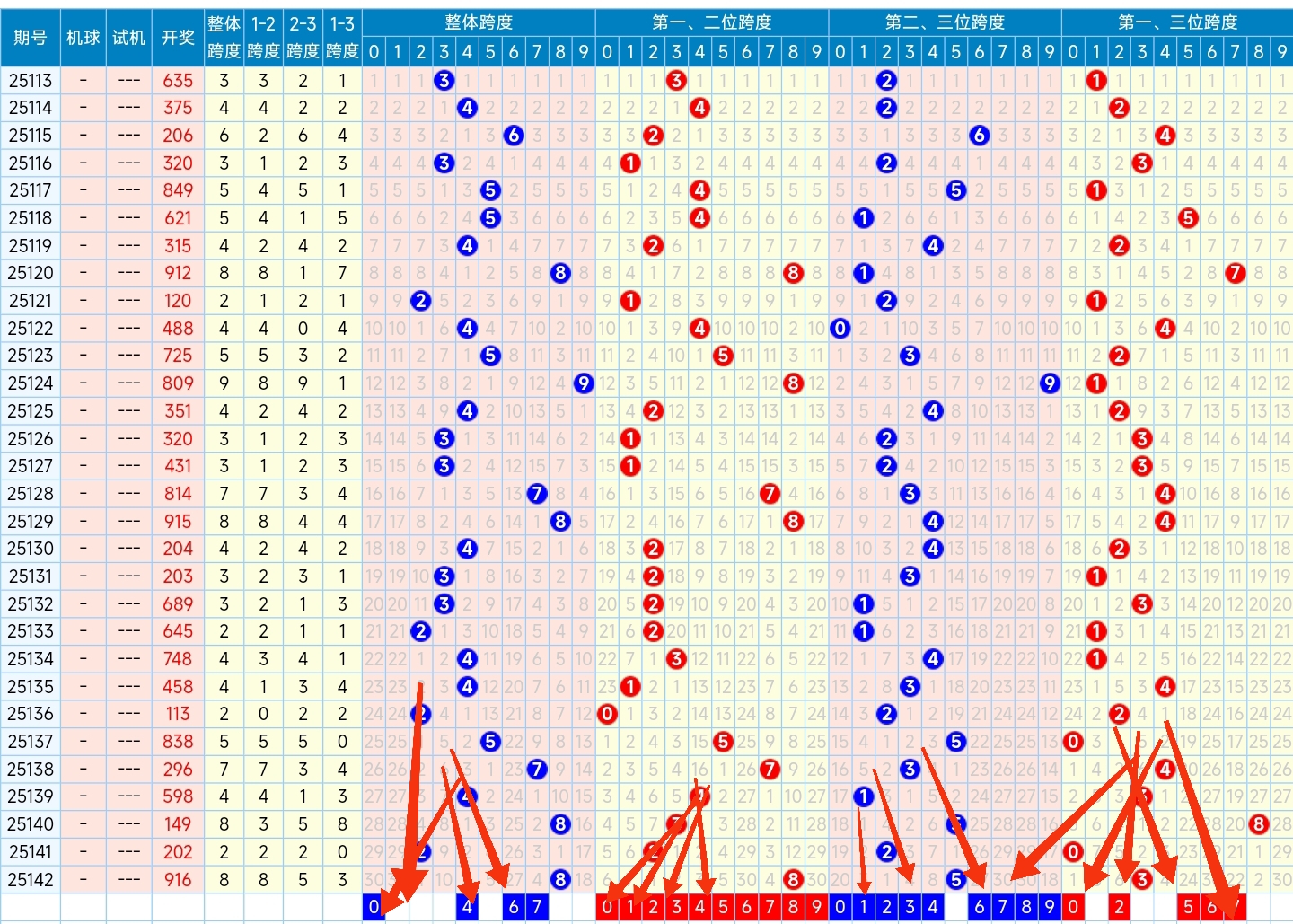Click red circled 5 in row 25123
Screen dimensions: 1293x924
(723, 356)
